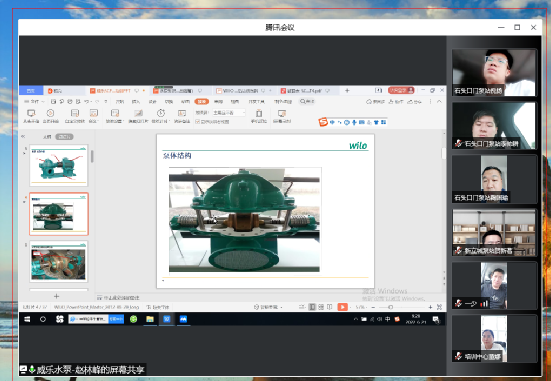Open reading view book icon in status bar
551x381 pixels.
click(x=329, y=307)
